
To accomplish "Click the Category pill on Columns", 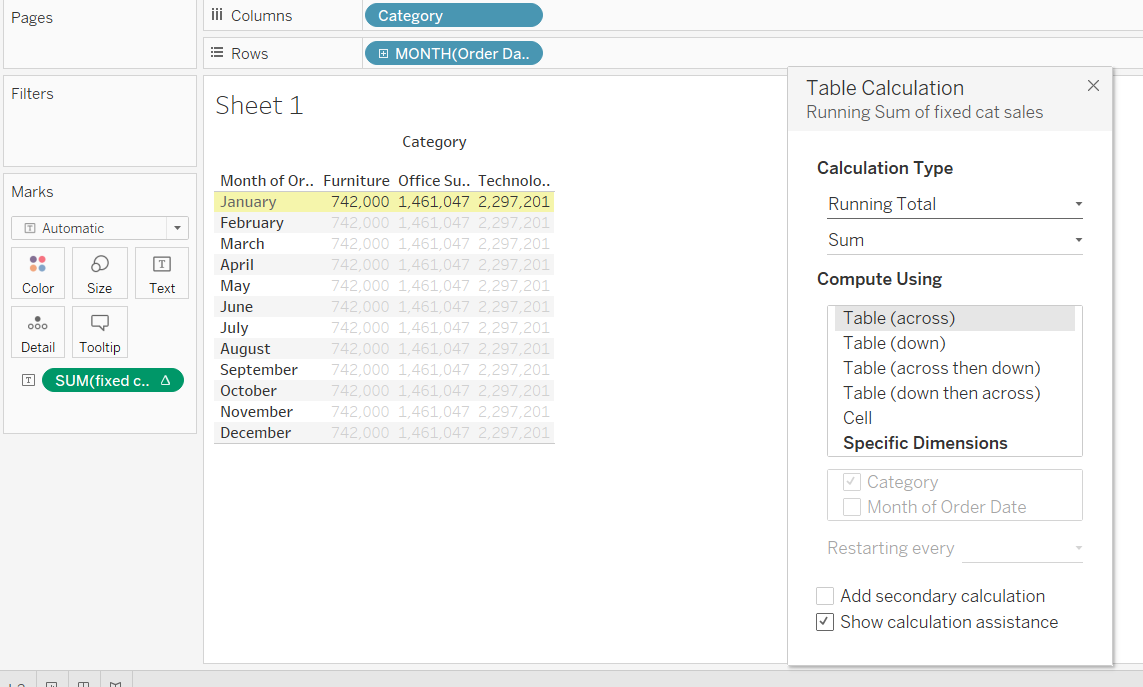I will point(454,15).
